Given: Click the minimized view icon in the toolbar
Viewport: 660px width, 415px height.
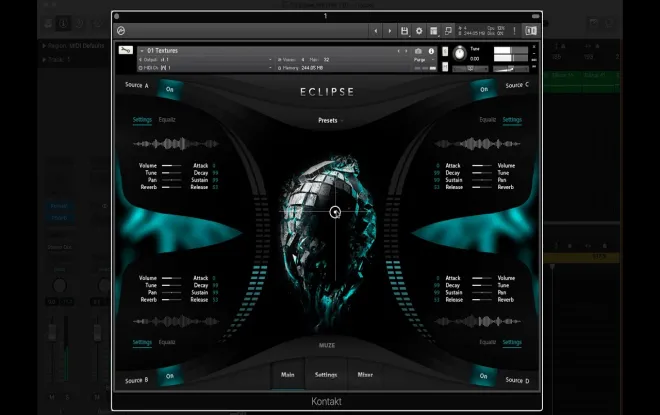Looking at the screenshot, I should (448, 31).
